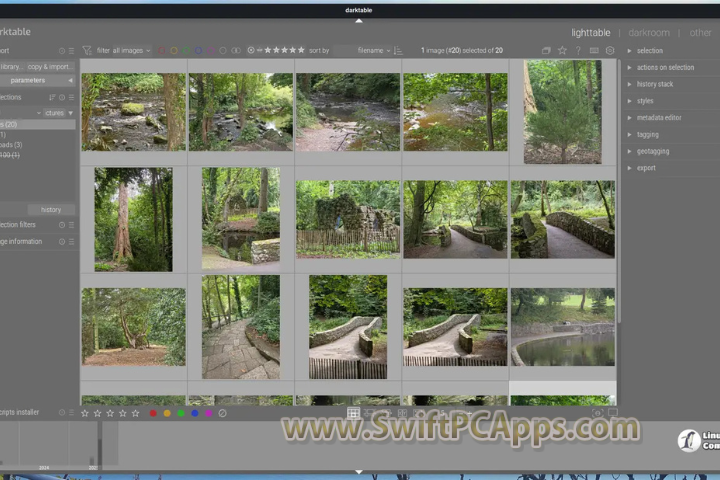Select the stone ruins with fence thumbnail
Screen dimensions: 720x480
348,219
